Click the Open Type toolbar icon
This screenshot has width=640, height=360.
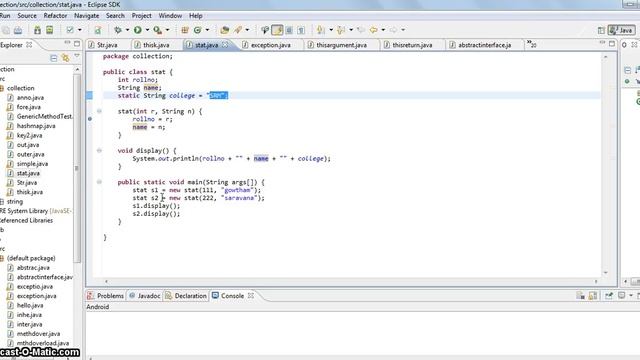pyautogui.click(x=224, y=30)
